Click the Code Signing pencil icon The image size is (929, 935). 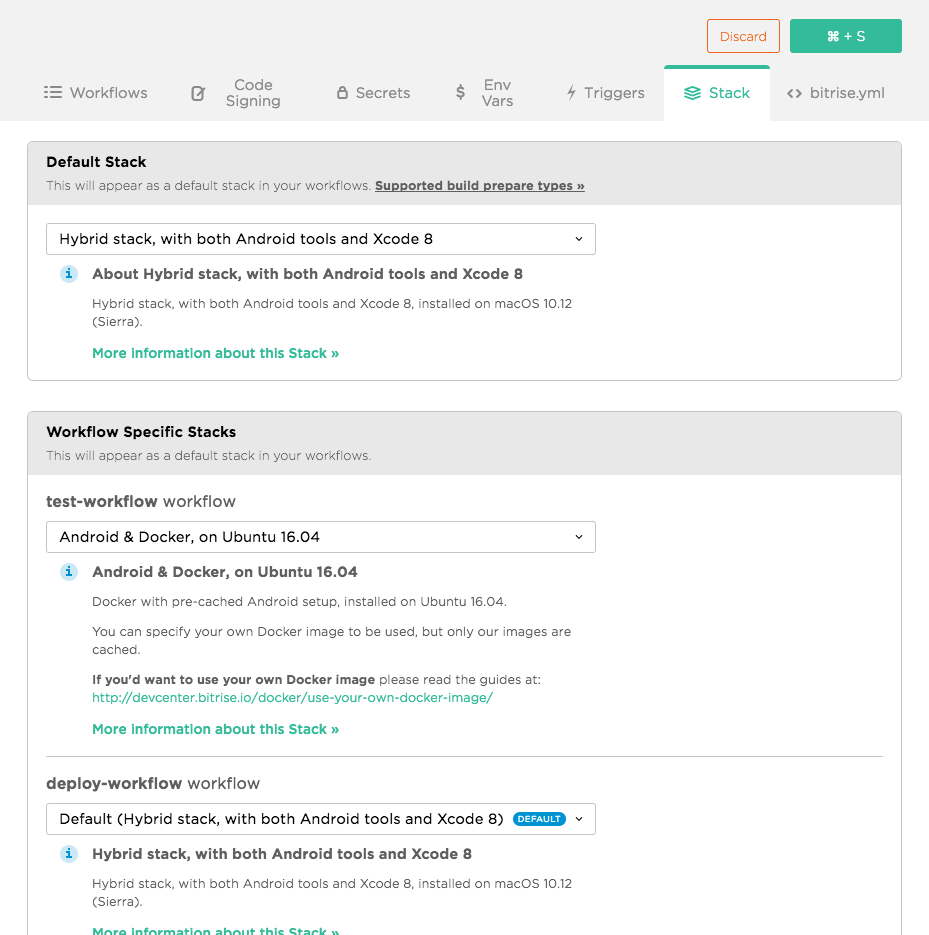click(198, 94)
